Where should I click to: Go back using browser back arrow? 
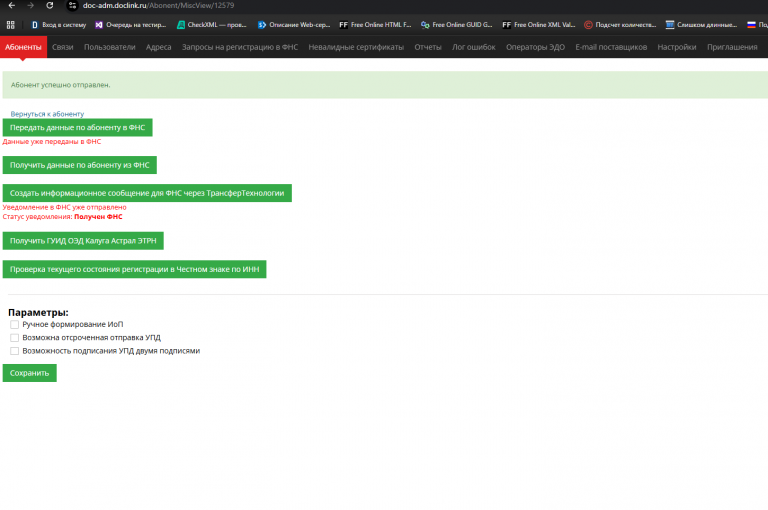coord(12,5)
